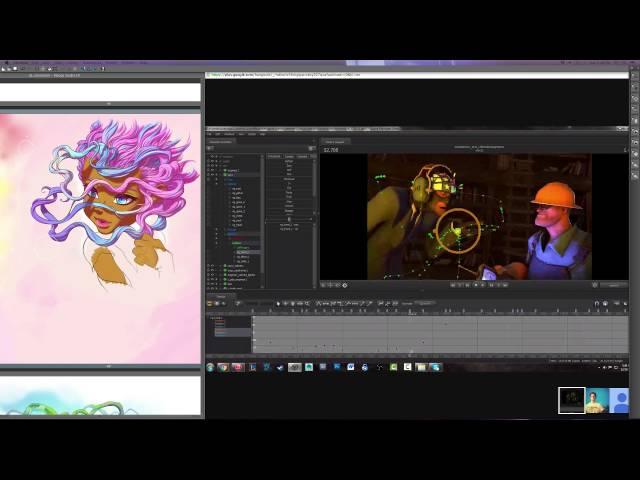Apply the Smooth procedural preset
The image size is (640, 480).
tap(289, 206)
